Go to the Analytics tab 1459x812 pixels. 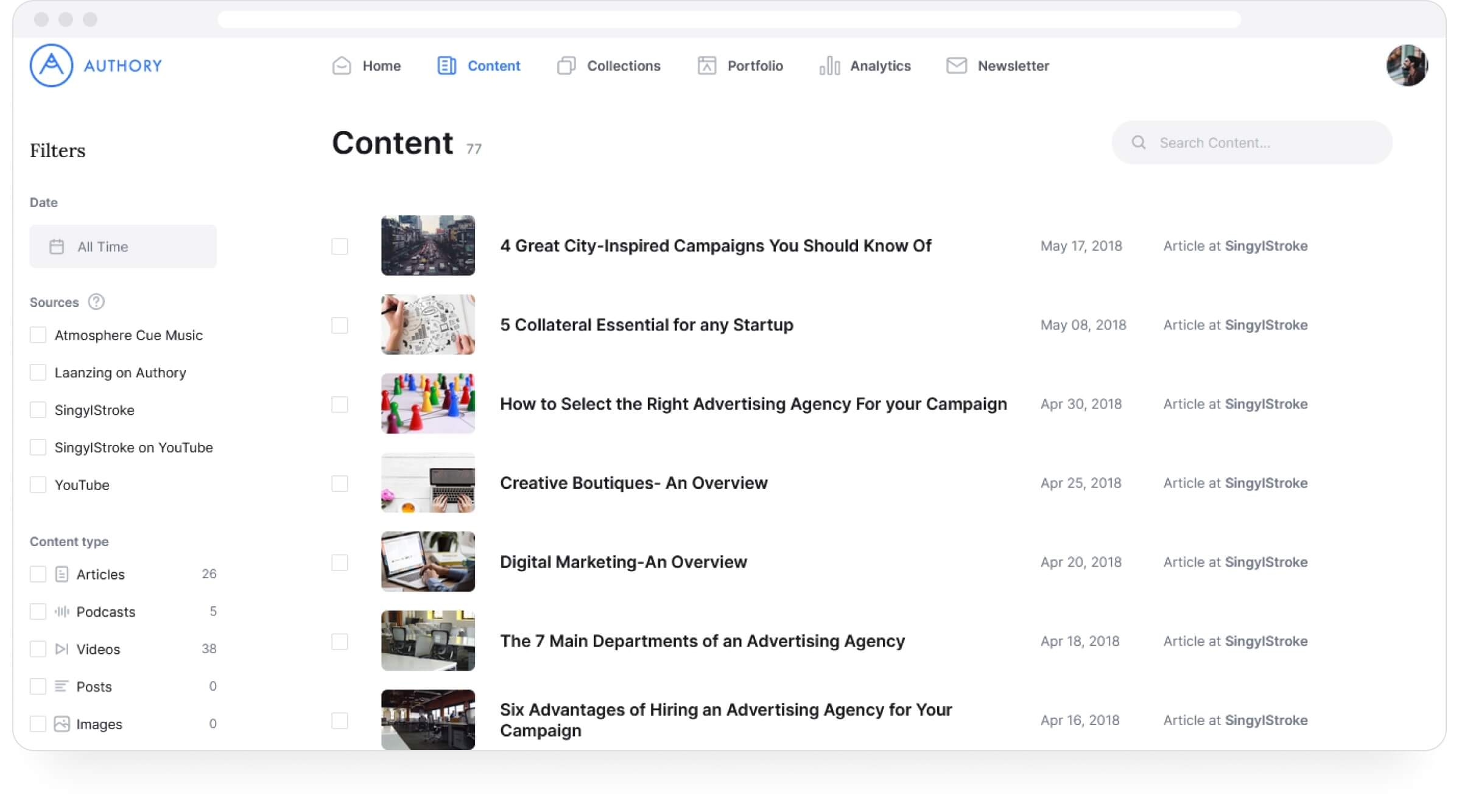(x=865, y=66)
